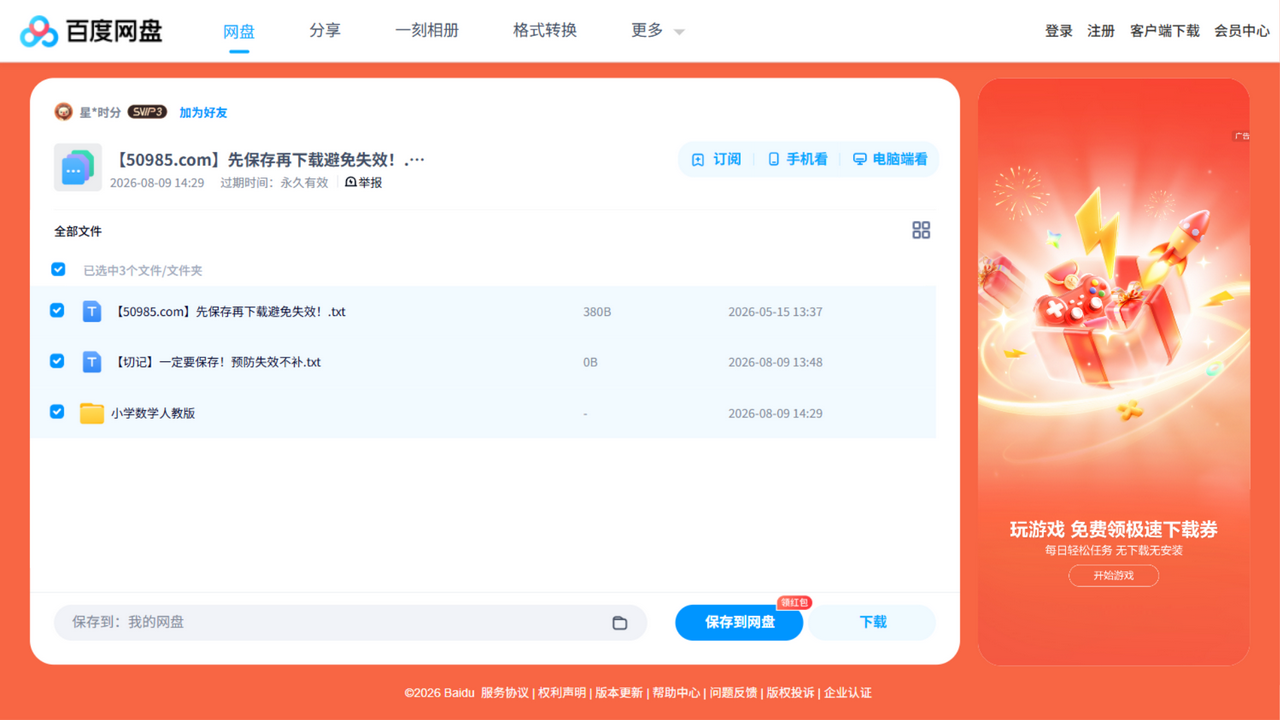Click 帮助中心 footer link

click(x=676, y=693)
